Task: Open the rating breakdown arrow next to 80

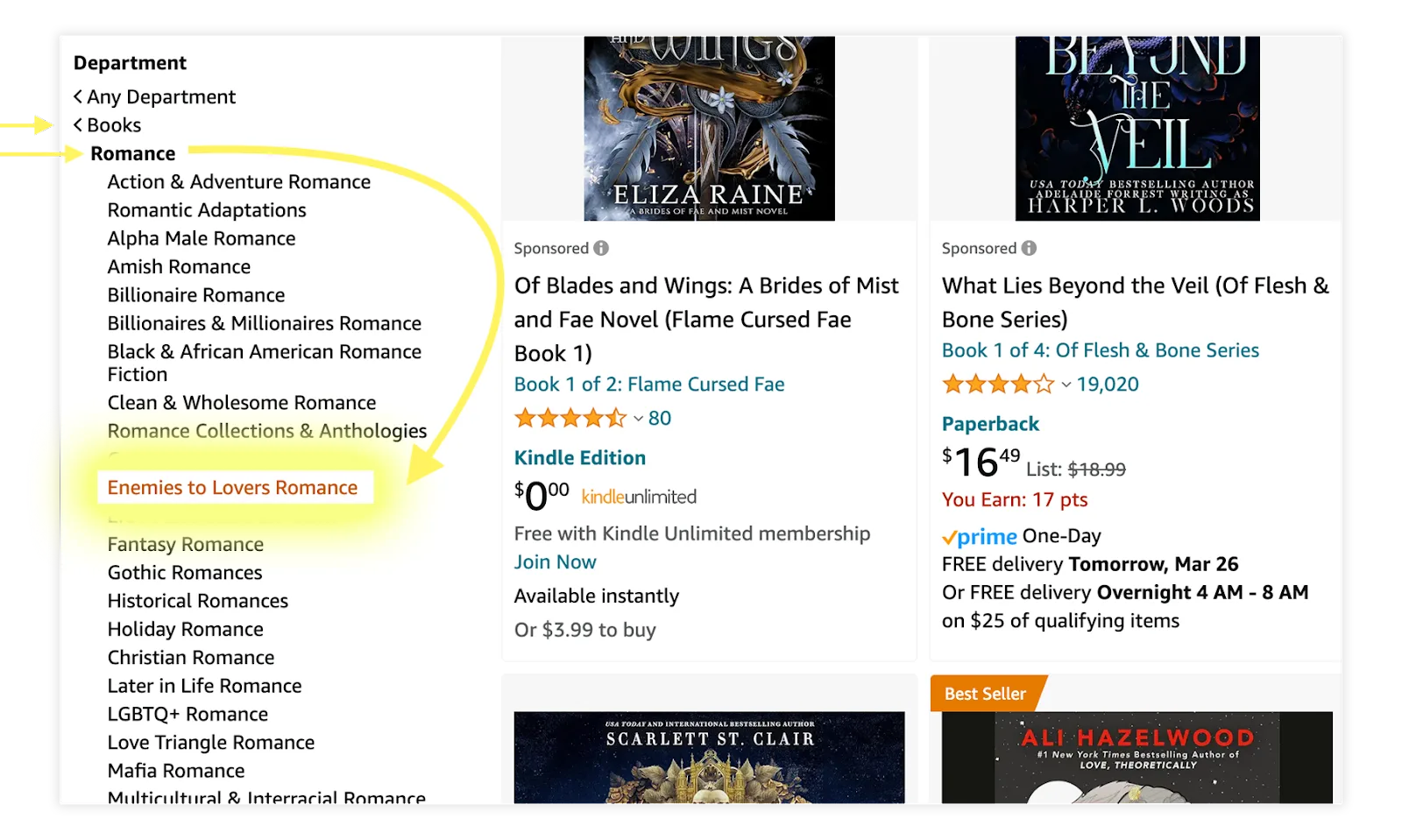Action: pyautogui.click(x=639, y=419)
